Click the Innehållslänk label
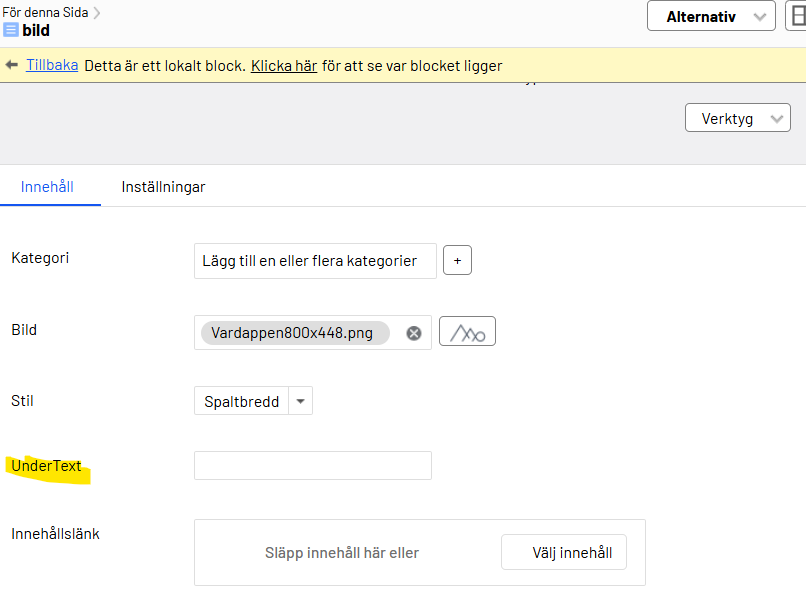Viewport: 806px width, 612px height. (x=56, y=534)
